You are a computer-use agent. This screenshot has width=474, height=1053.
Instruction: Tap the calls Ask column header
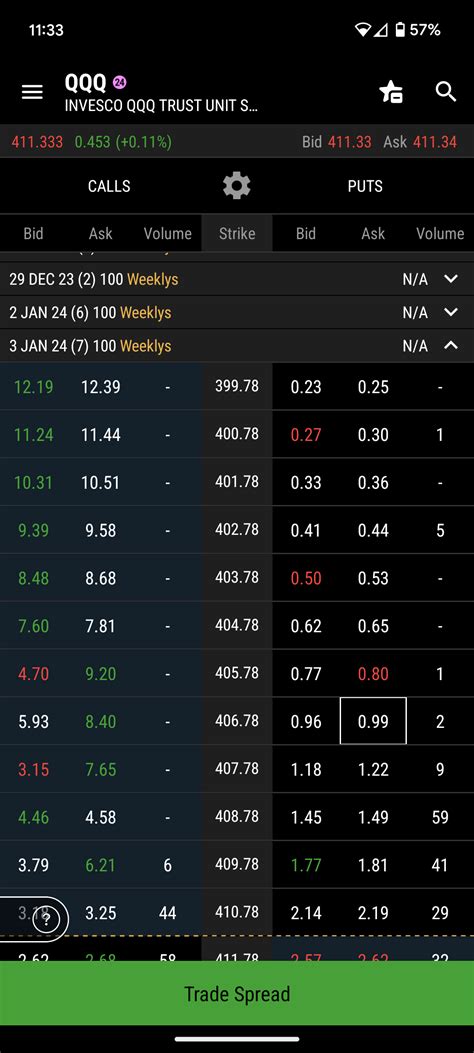[x=101, y=234]
